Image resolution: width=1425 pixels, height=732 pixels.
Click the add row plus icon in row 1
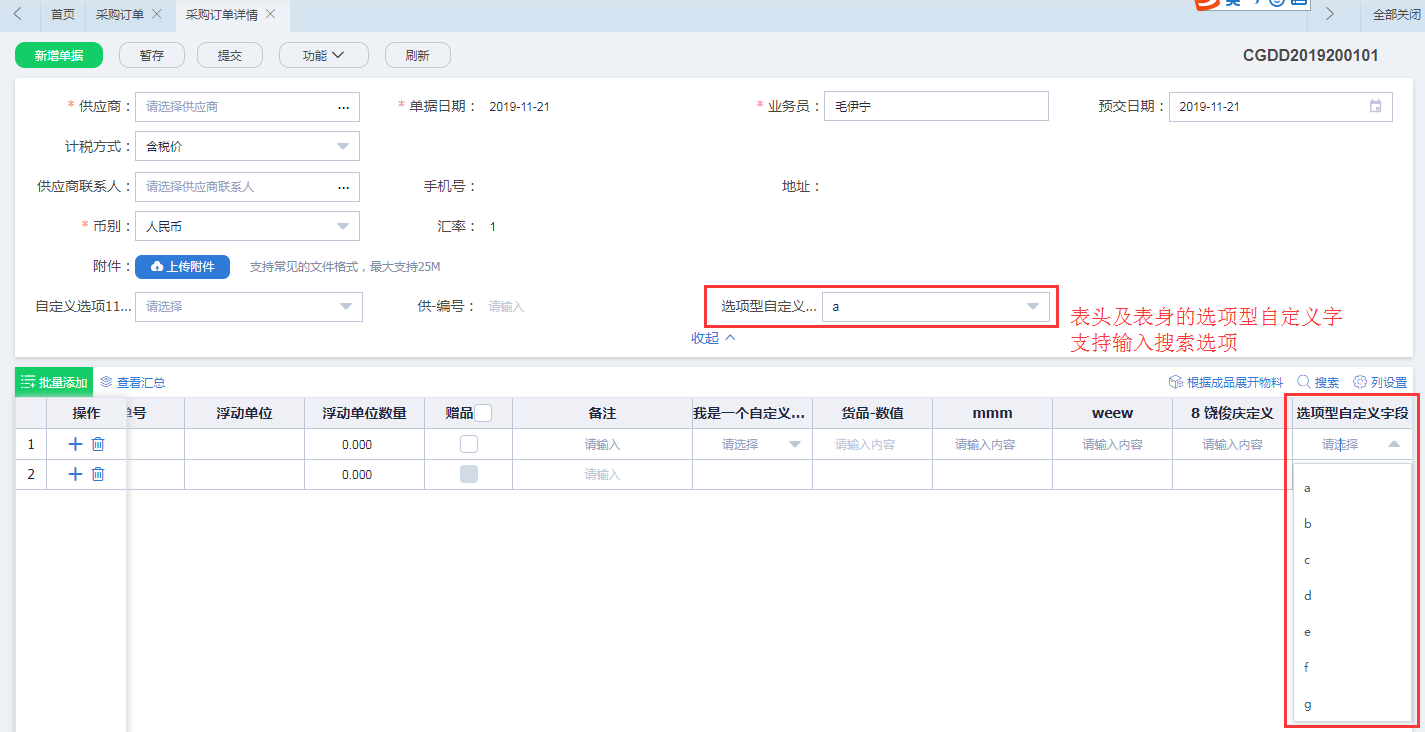pyautogui.click(x=75, y=444)
